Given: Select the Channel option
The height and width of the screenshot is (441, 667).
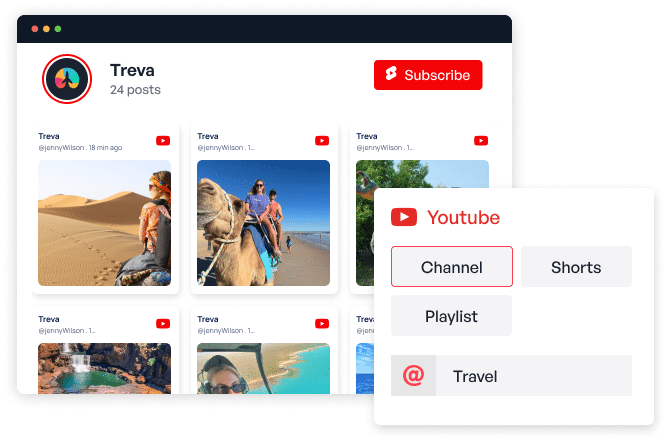Looking at the screenshot, I should 451,267.
